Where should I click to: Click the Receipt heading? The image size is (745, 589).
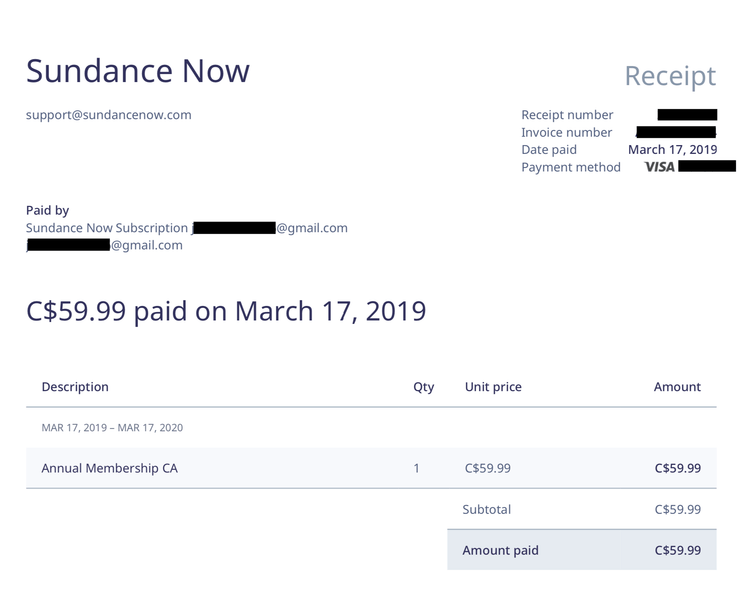click(670, 76)
